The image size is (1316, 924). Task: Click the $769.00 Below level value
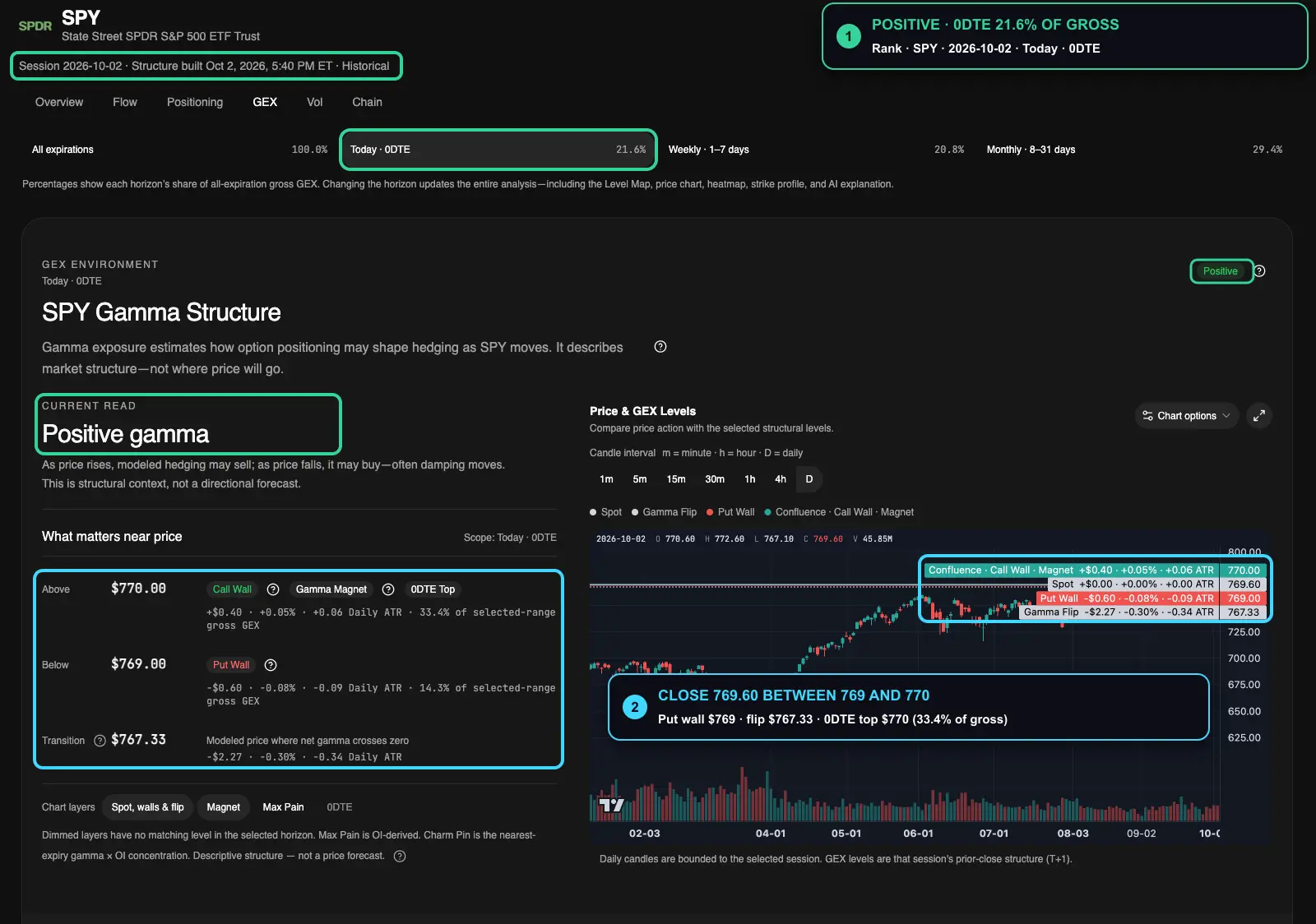pyautogui.click(x=138, y=664)
